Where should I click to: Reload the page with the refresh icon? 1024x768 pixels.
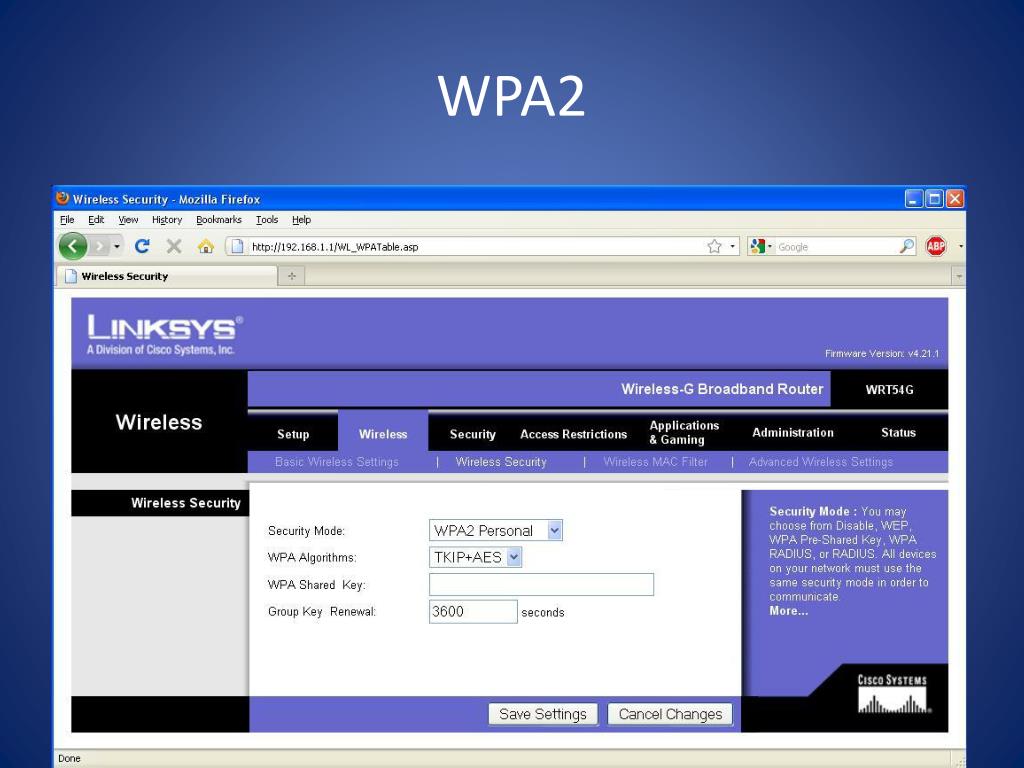tap(142, 246)
